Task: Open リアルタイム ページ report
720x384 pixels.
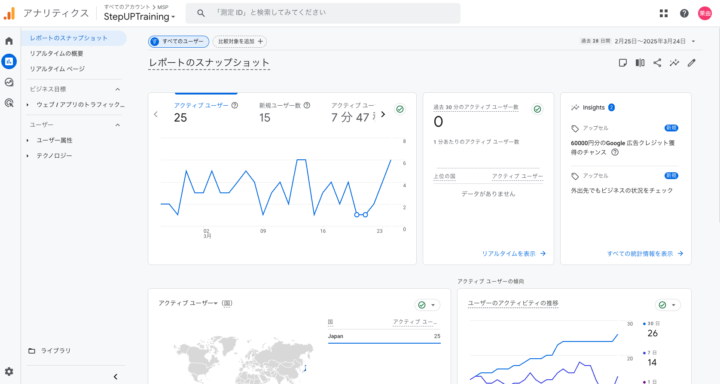Action: pos(57,69)
